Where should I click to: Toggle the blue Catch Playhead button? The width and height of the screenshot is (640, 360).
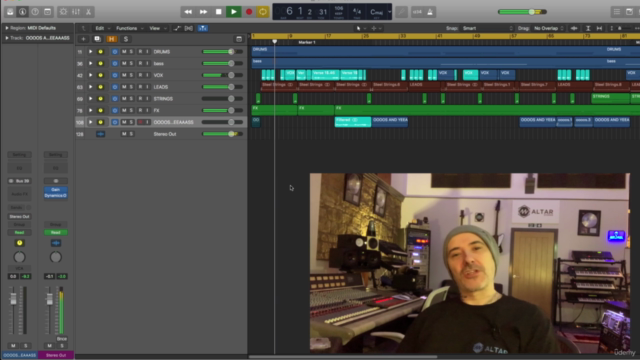tap(202, 28)
